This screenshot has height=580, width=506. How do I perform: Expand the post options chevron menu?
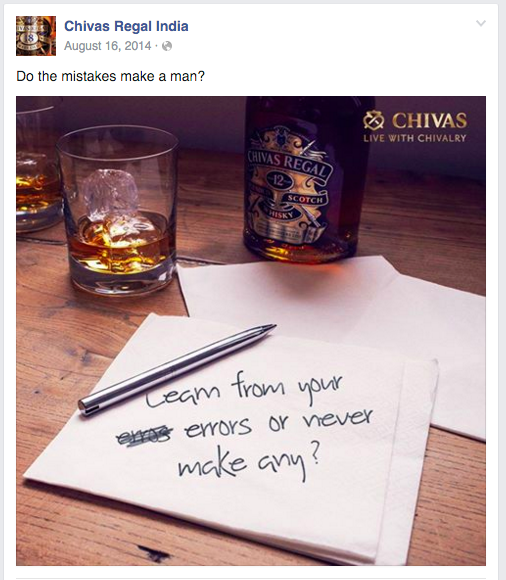pyautogui.click(x=480, y=24)
